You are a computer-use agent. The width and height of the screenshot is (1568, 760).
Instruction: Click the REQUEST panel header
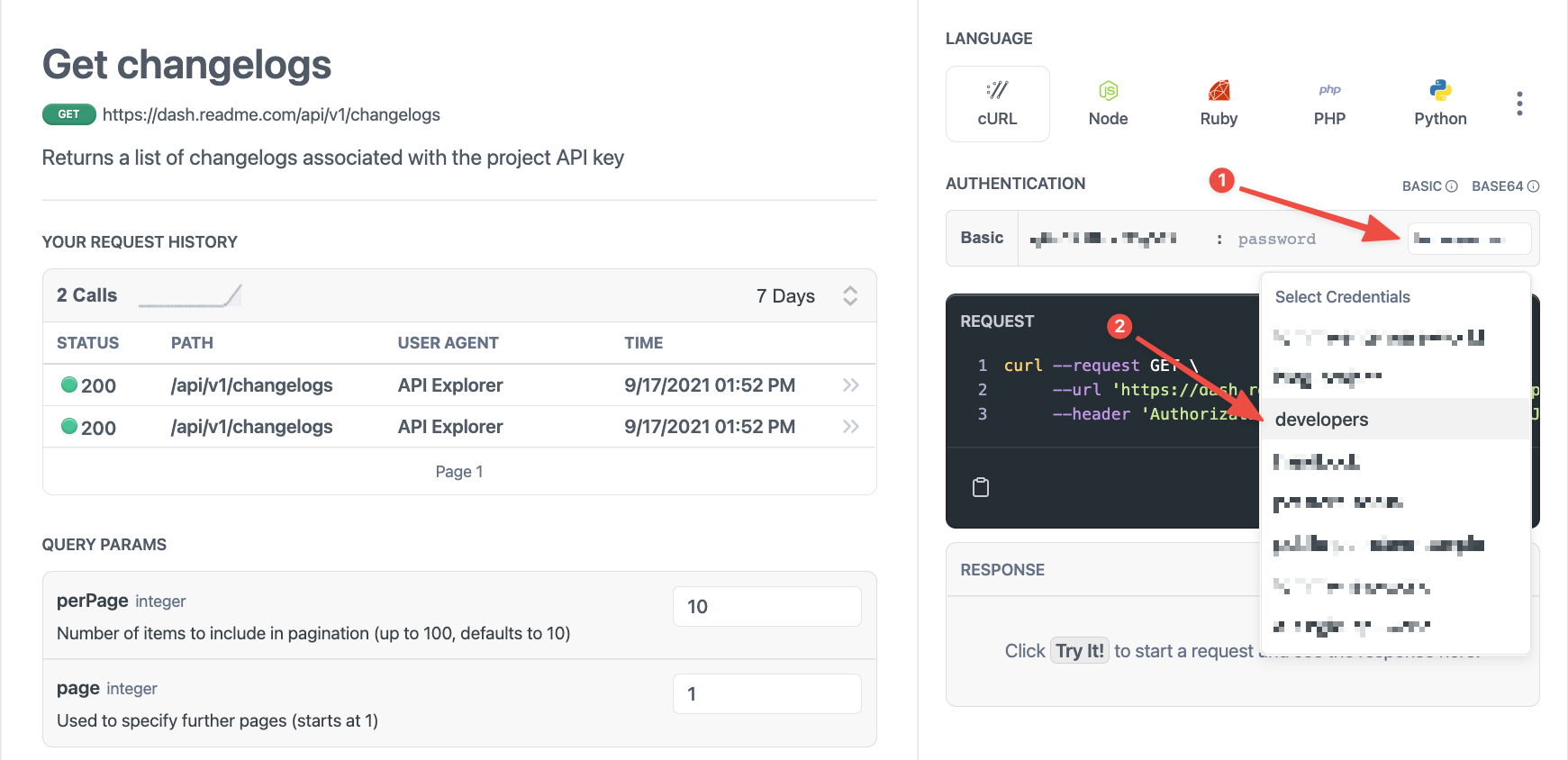pos(997,321)
